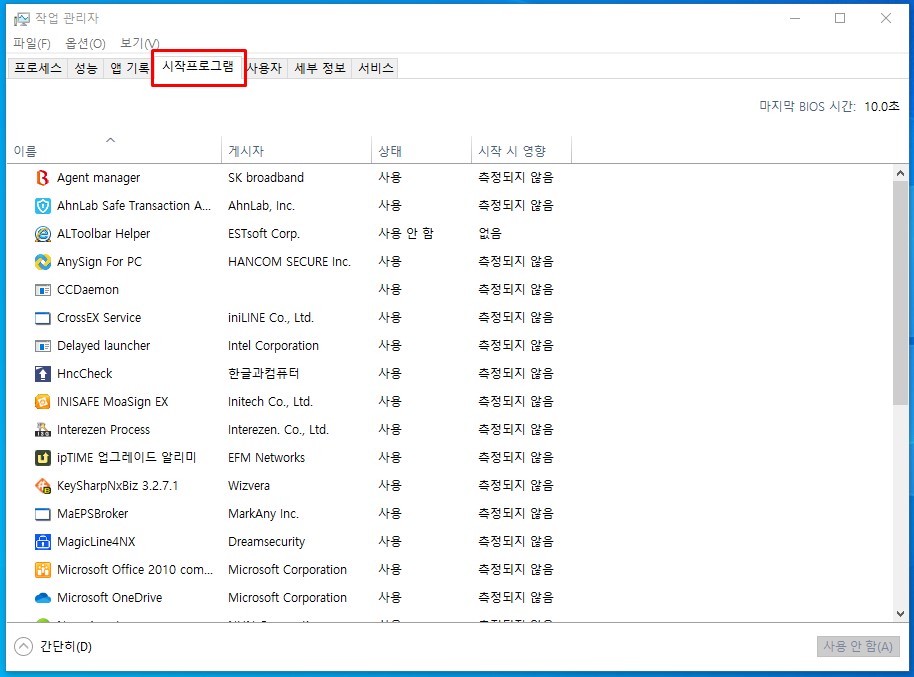This screenshot has width=914, height=677.
Task: Click the 사용 status of MagicLine4NX
Action: pos(390,542)
